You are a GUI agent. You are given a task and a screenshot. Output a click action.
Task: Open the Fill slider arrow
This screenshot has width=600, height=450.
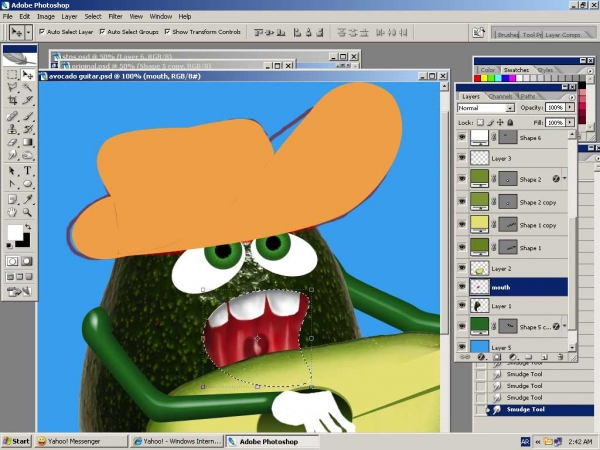click(570, 122)
